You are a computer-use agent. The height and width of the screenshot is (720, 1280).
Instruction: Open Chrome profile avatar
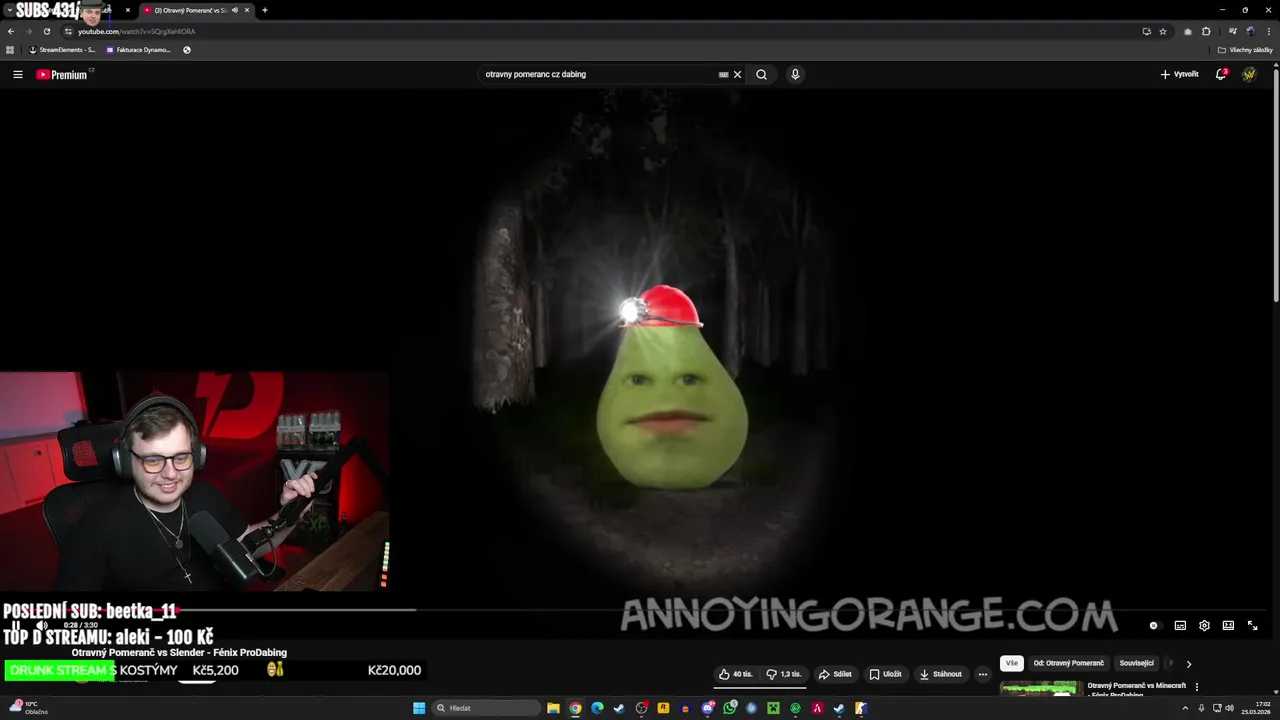click(1250, 31)
